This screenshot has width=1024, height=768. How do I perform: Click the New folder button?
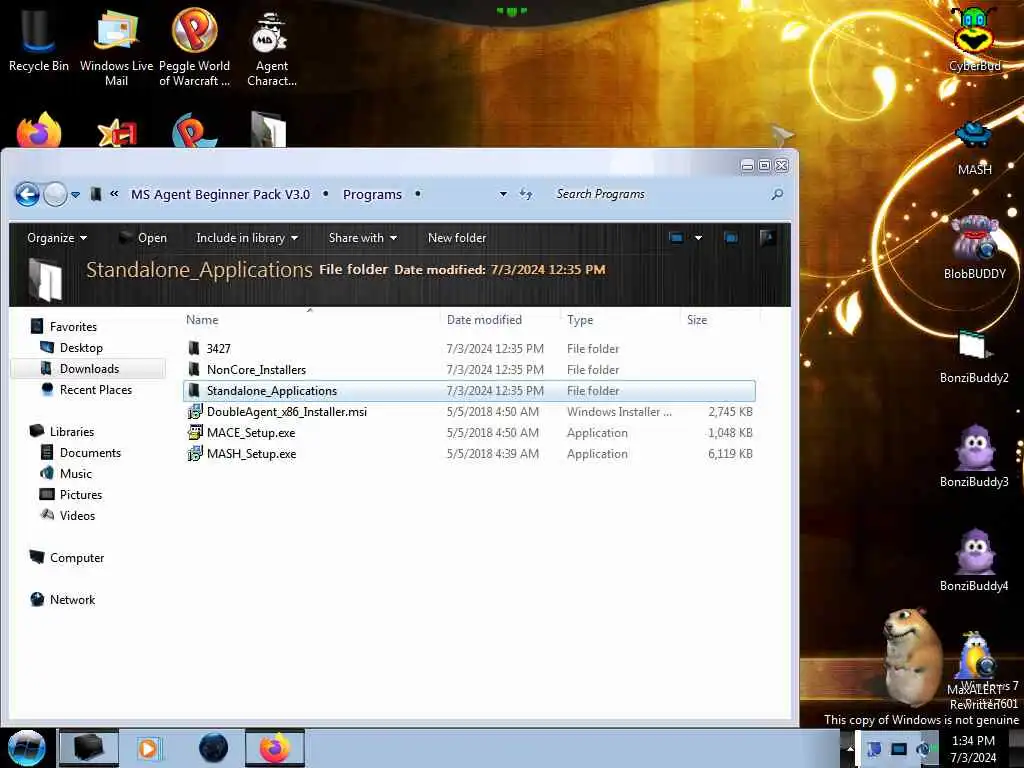click(x=457, y=238)
